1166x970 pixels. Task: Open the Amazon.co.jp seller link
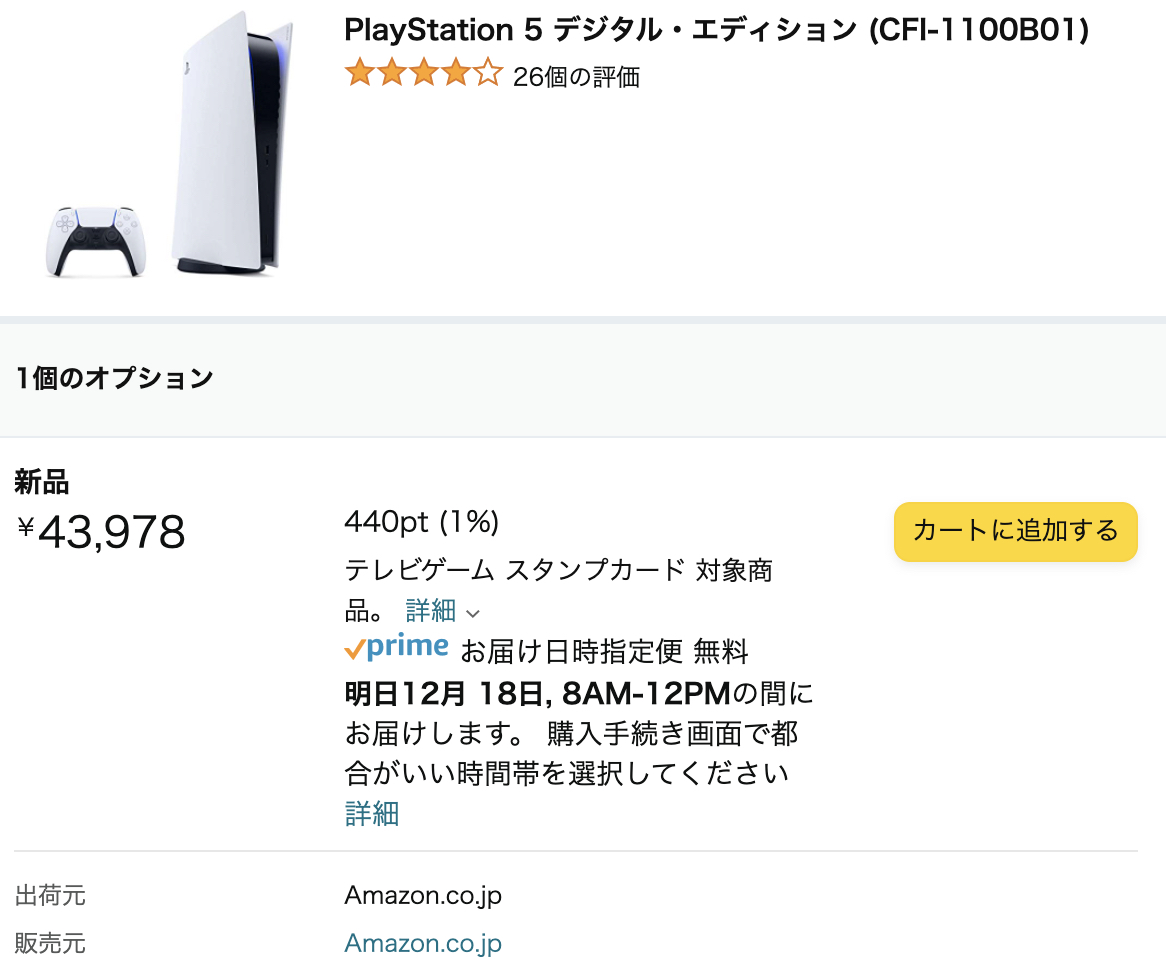(423, 943)
